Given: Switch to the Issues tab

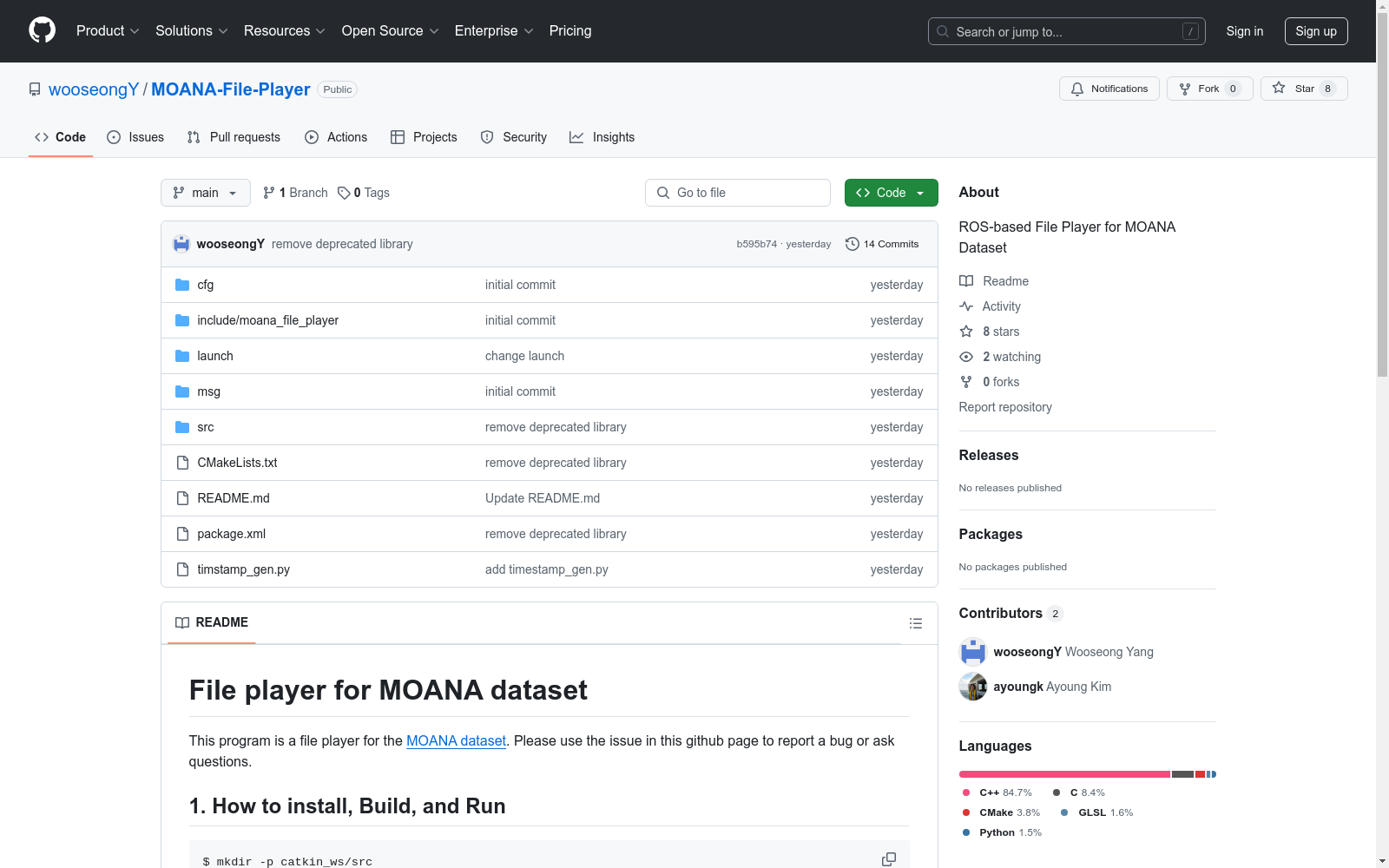Looking at the screenshot, I should pos(135,137).
